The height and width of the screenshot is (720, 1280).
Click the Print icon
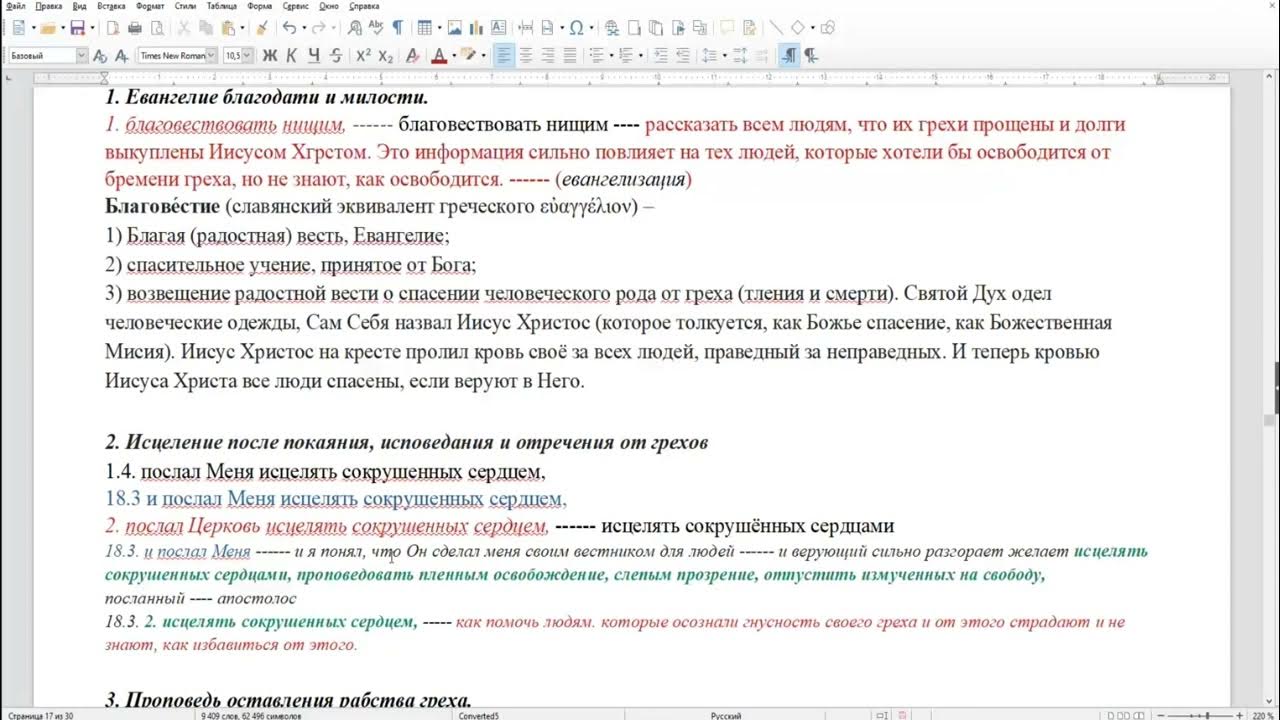[135, 28]
